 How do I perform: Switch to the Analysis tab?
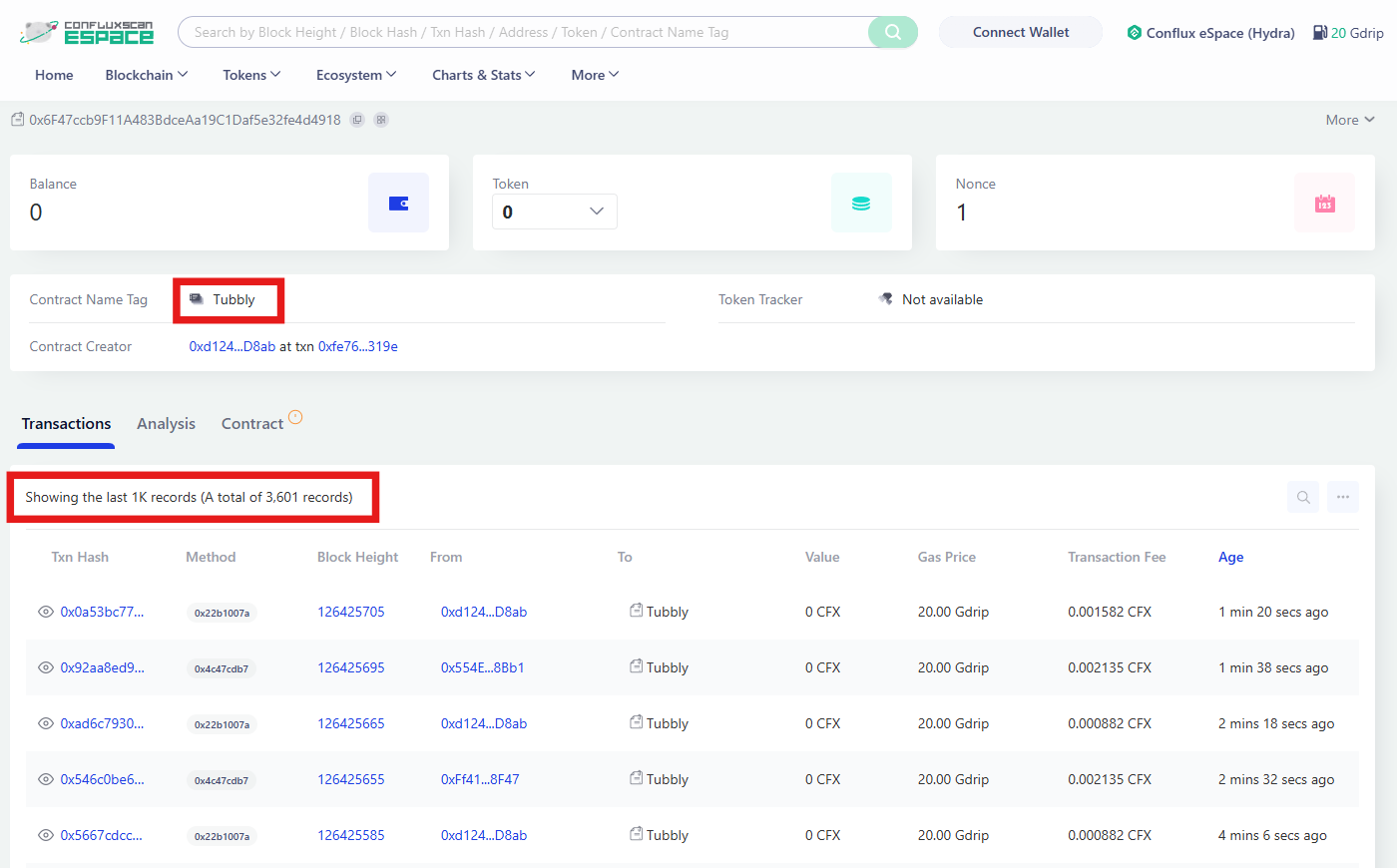click(166, 424)
